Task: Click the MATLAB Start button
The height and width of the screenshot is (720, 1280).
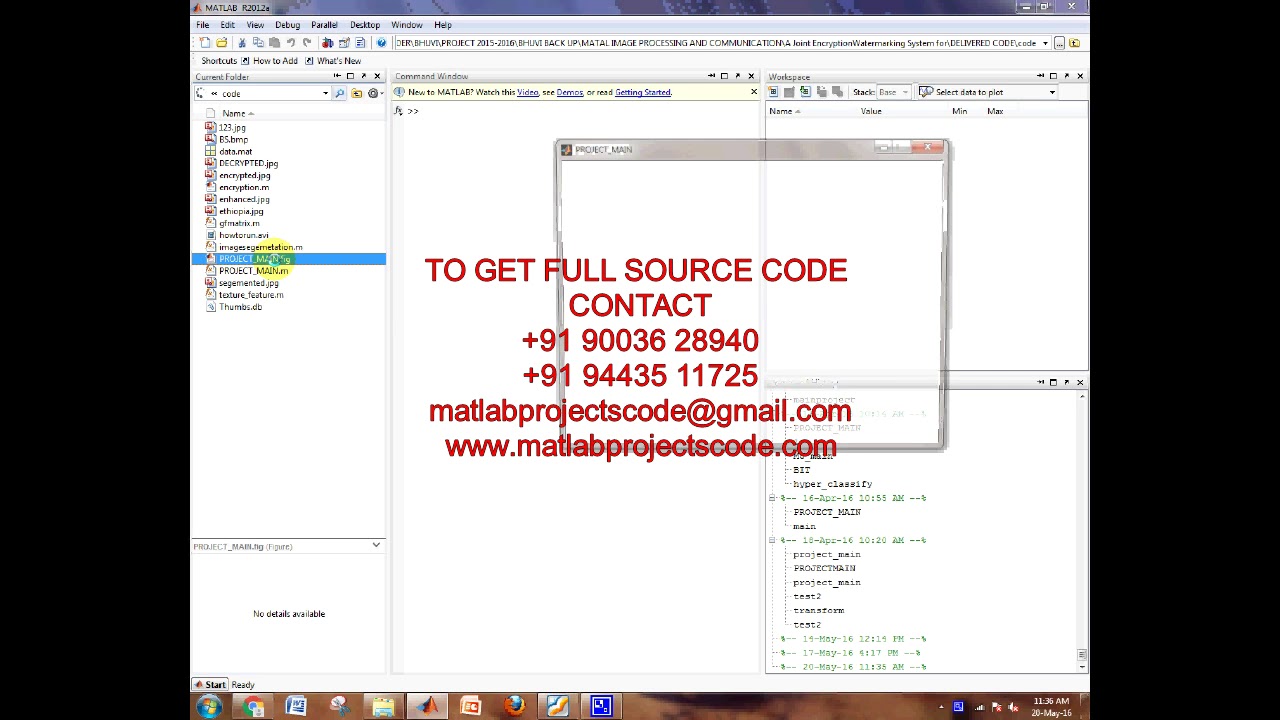Action: [x=211, y=685]
